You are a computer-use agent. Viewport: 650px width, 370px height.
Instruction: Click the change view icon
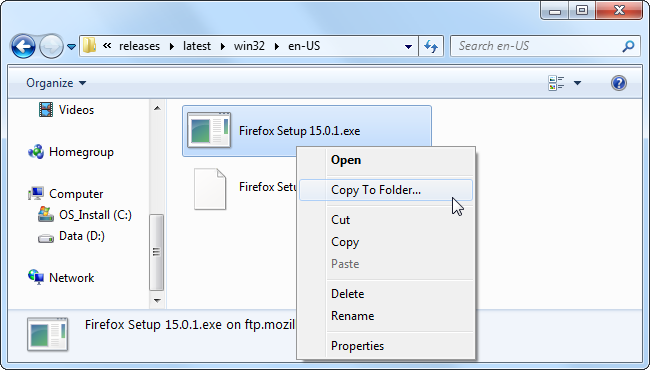click(x=556, y=83)
